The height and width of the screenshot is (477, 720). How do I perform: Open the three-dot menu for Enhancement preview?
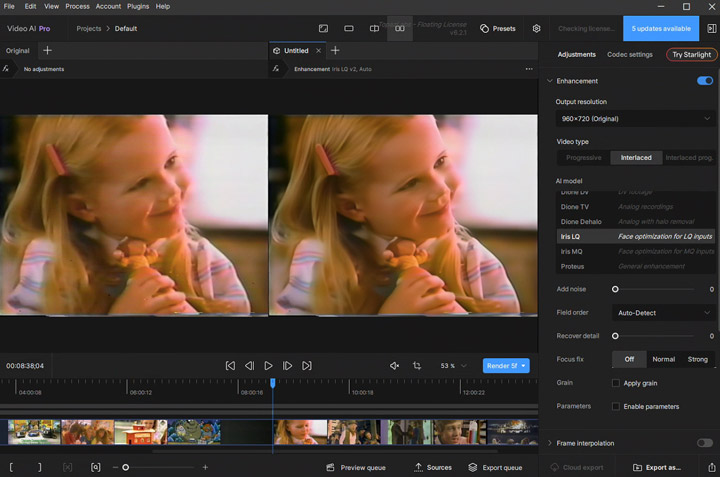[529, 69]
